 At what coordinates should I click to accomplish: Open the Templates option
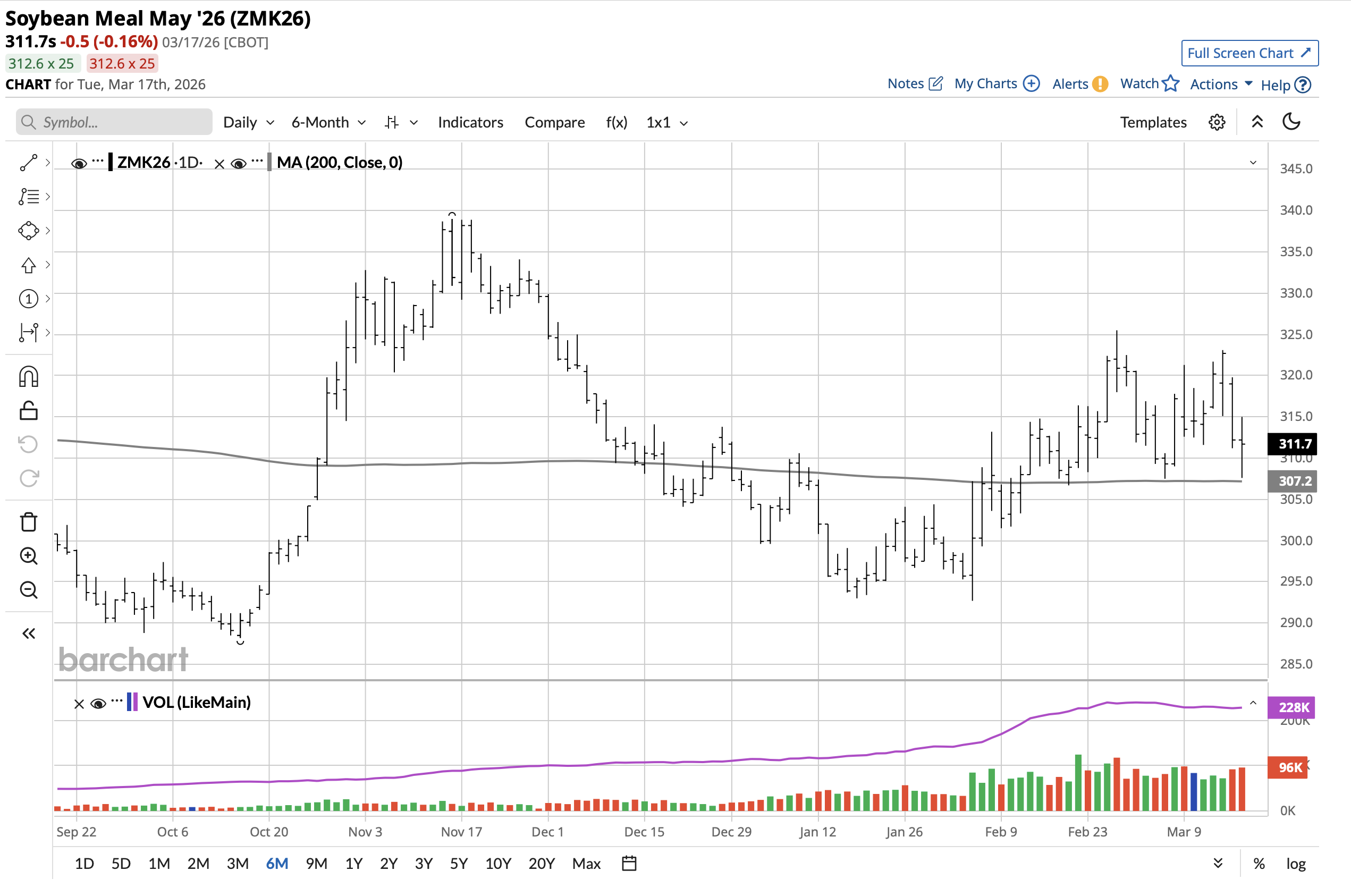tap(1153, 122)
